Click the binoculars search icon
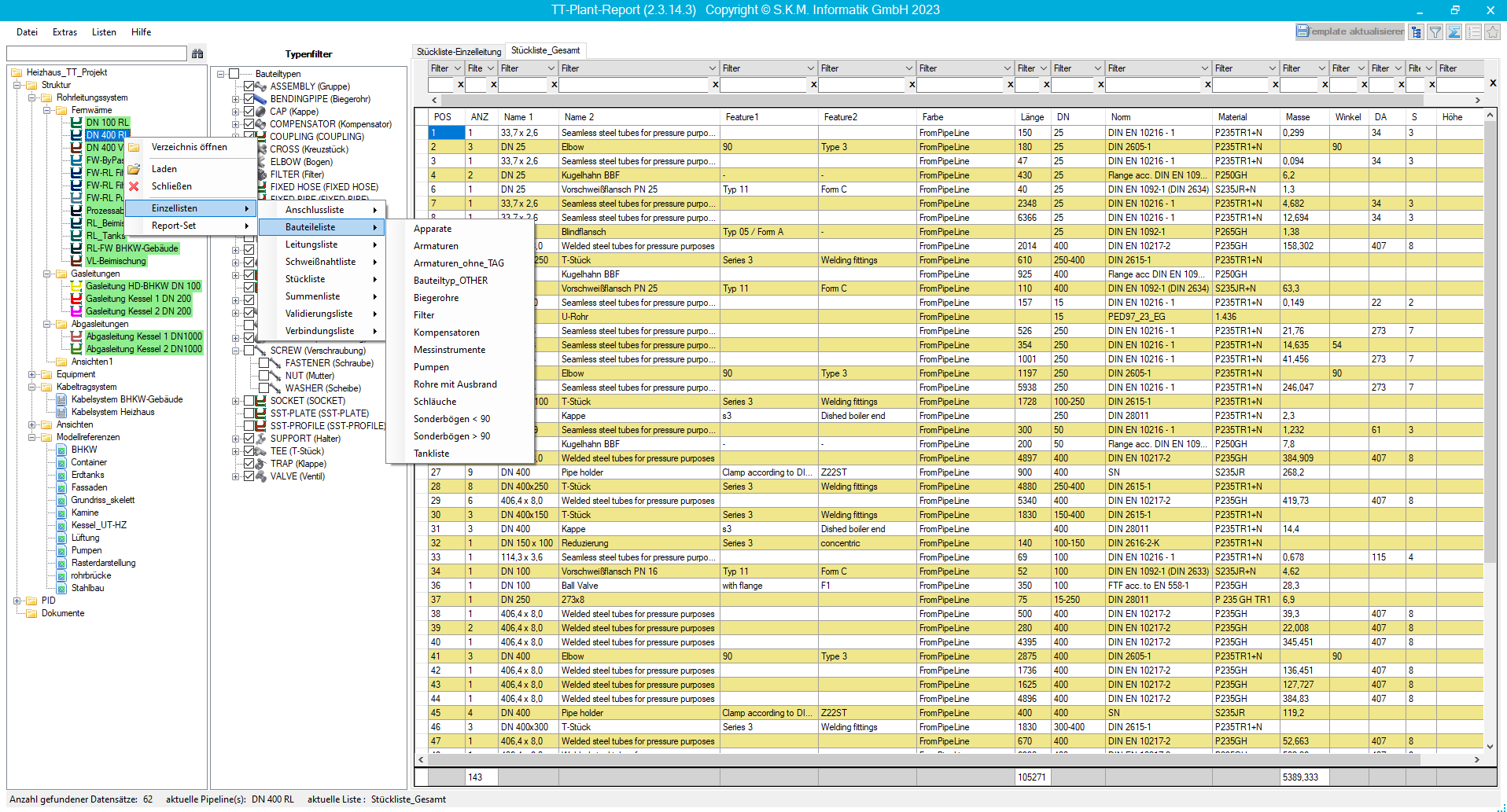The width and height of the screenshot is (1507, 812). point(197,53)
